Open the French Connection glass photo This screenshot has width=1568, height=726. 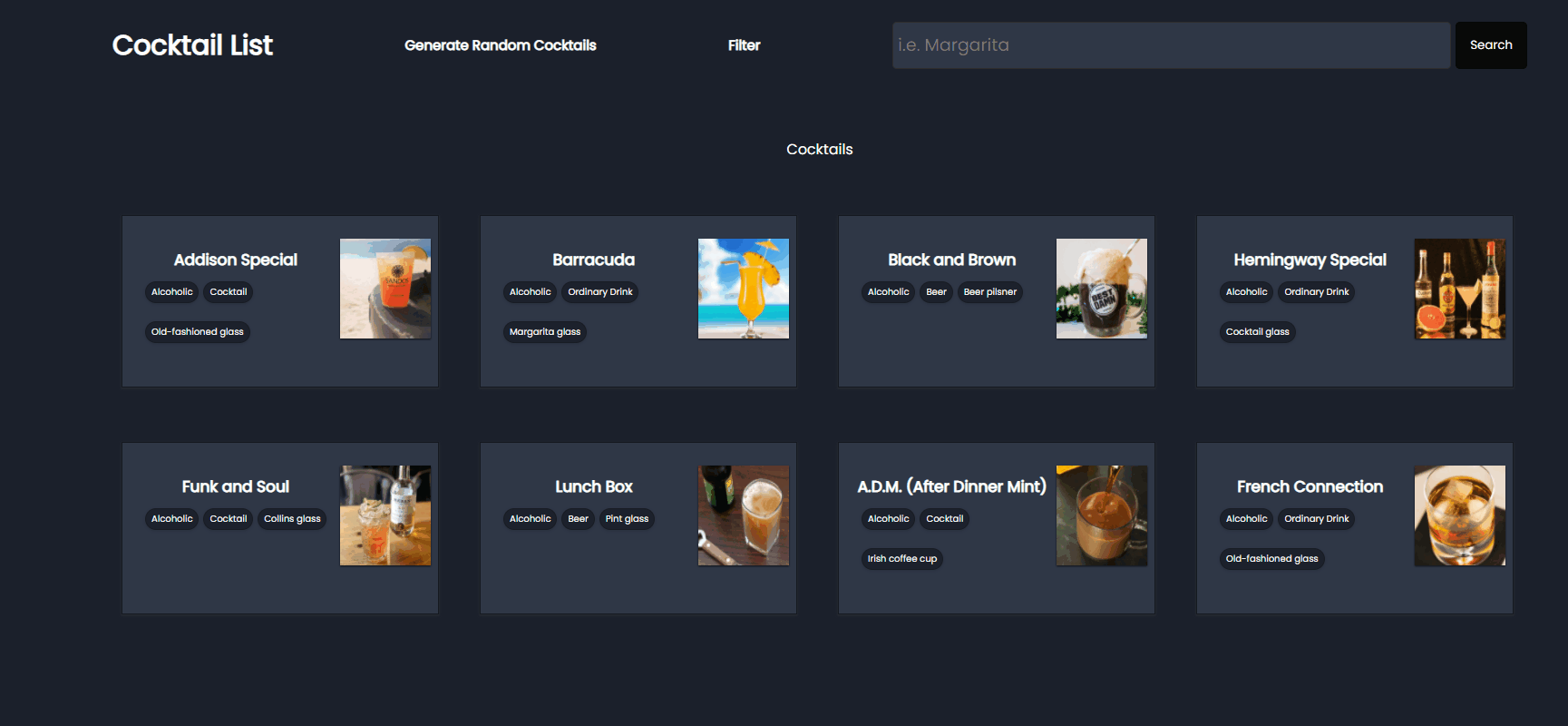pos(1460,515)
